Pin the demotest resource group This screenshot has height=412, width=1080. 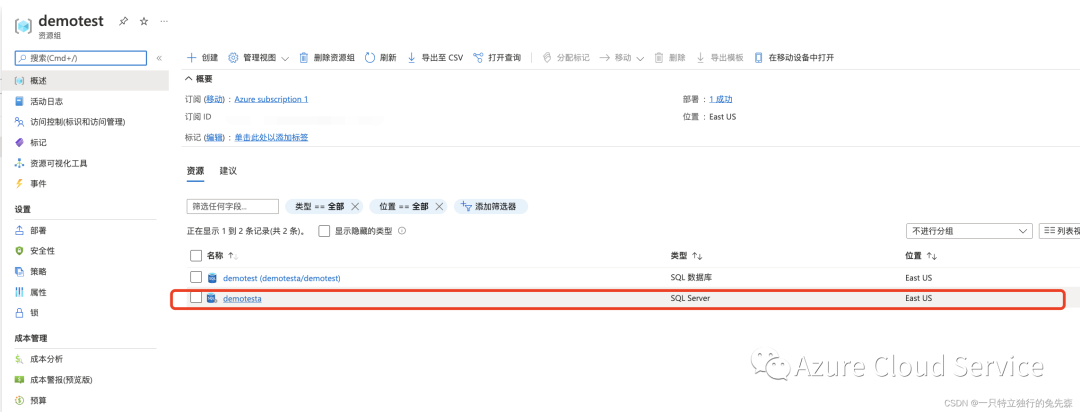[123, 21]
